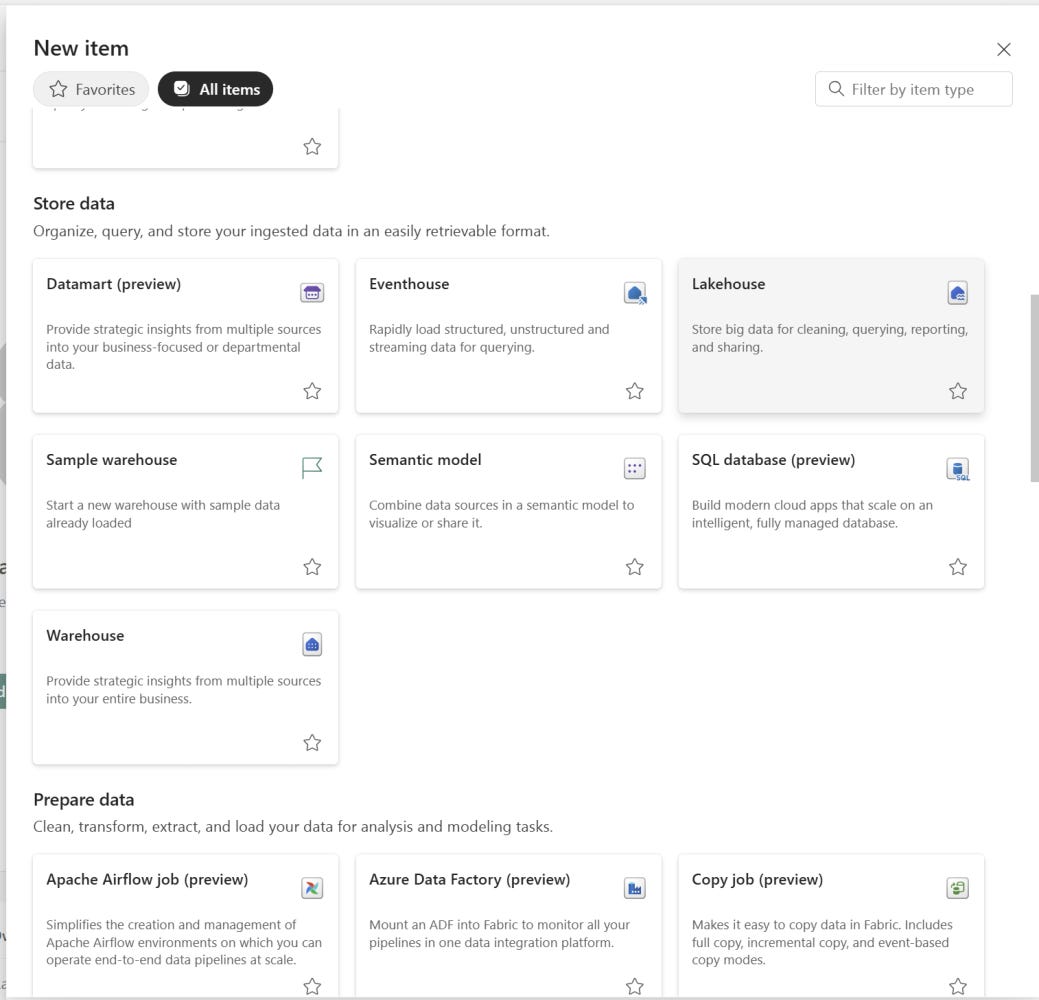Click the New item dialog title
This screenshot has height=1000, width=1039.
[x=81, y=48]
